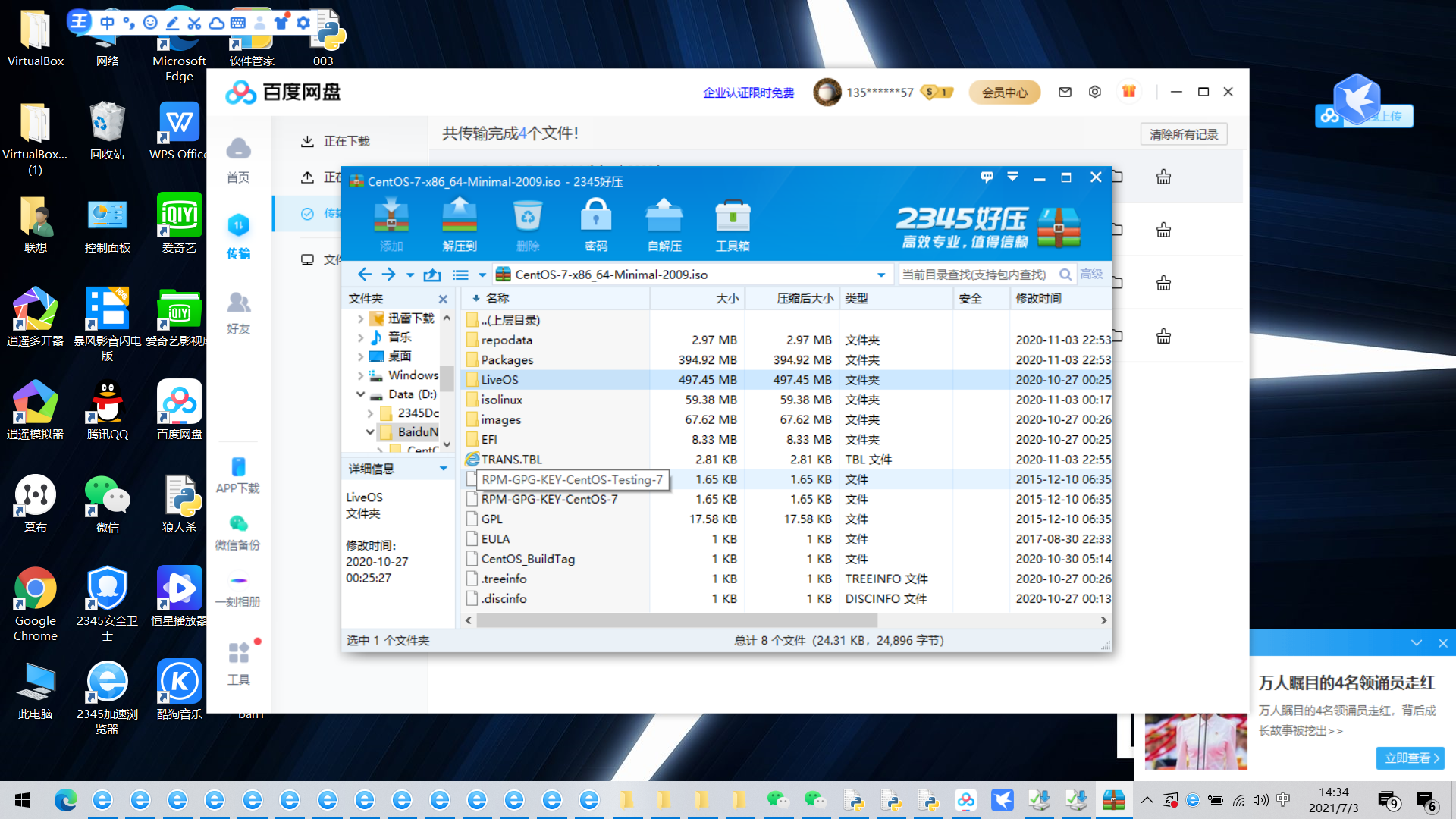Open the Windows Start button

pos(23,800)
